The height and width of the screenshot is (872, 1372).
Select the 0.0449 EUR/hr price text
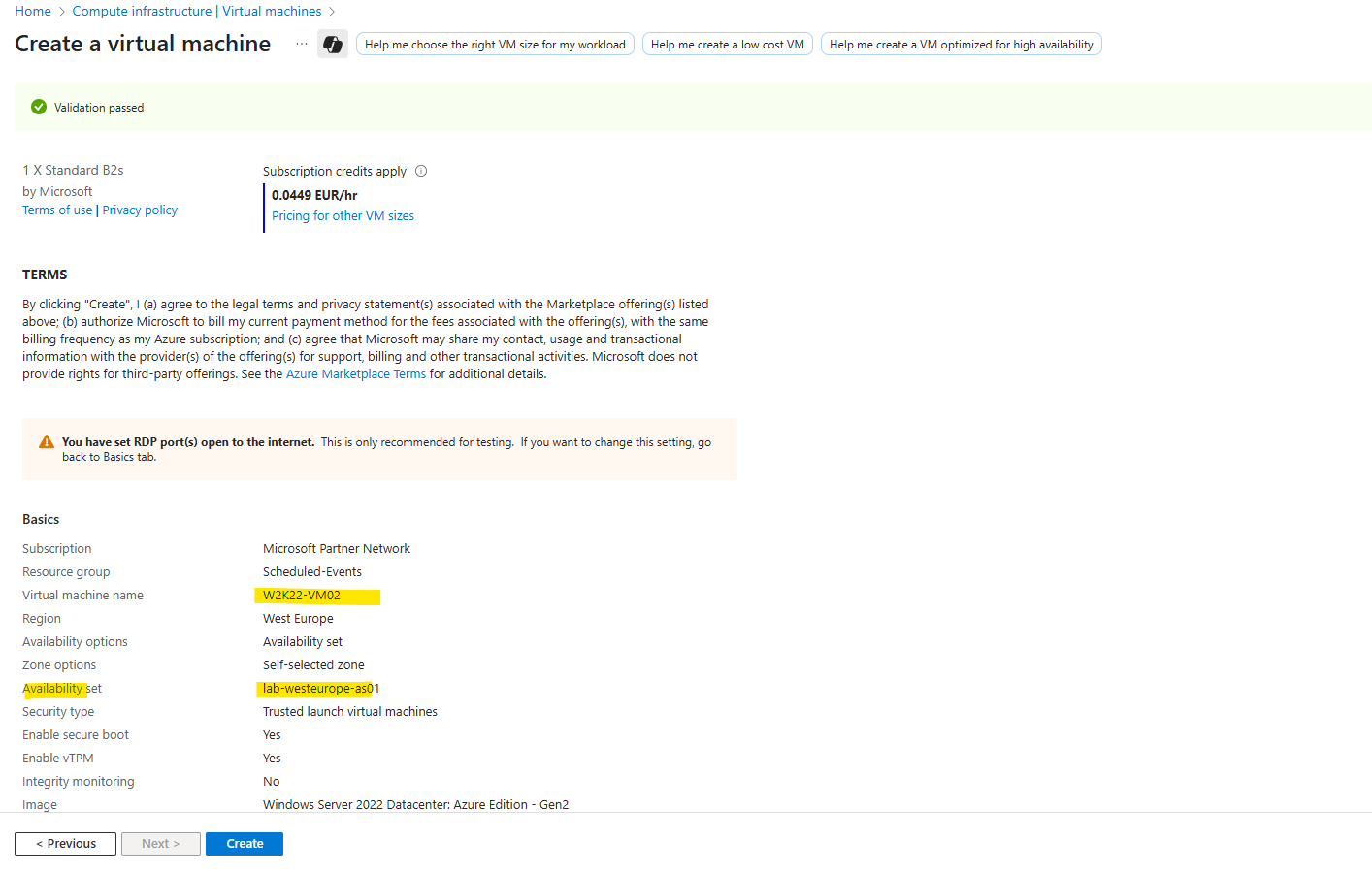pos(314,195)
